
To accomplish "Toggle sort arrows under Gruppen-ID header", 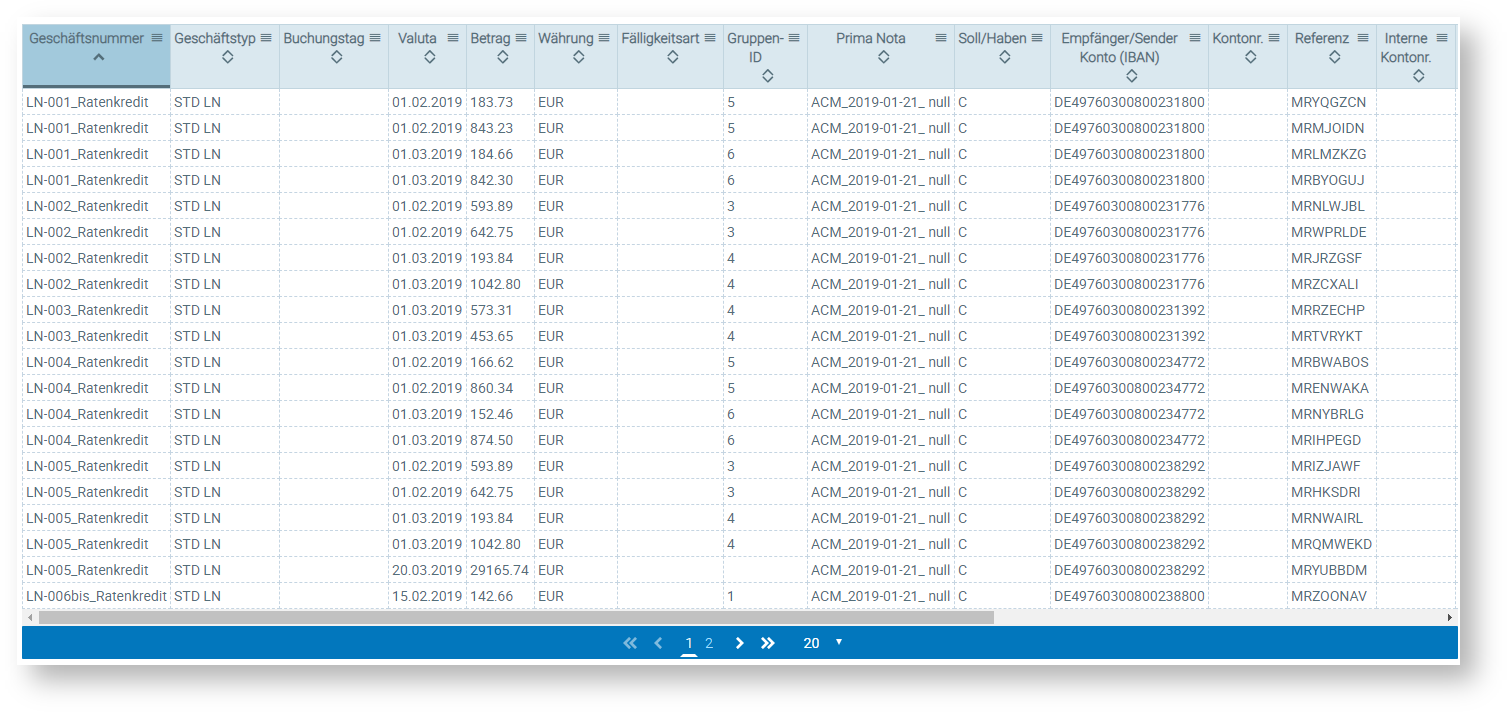I will point(766,76).
